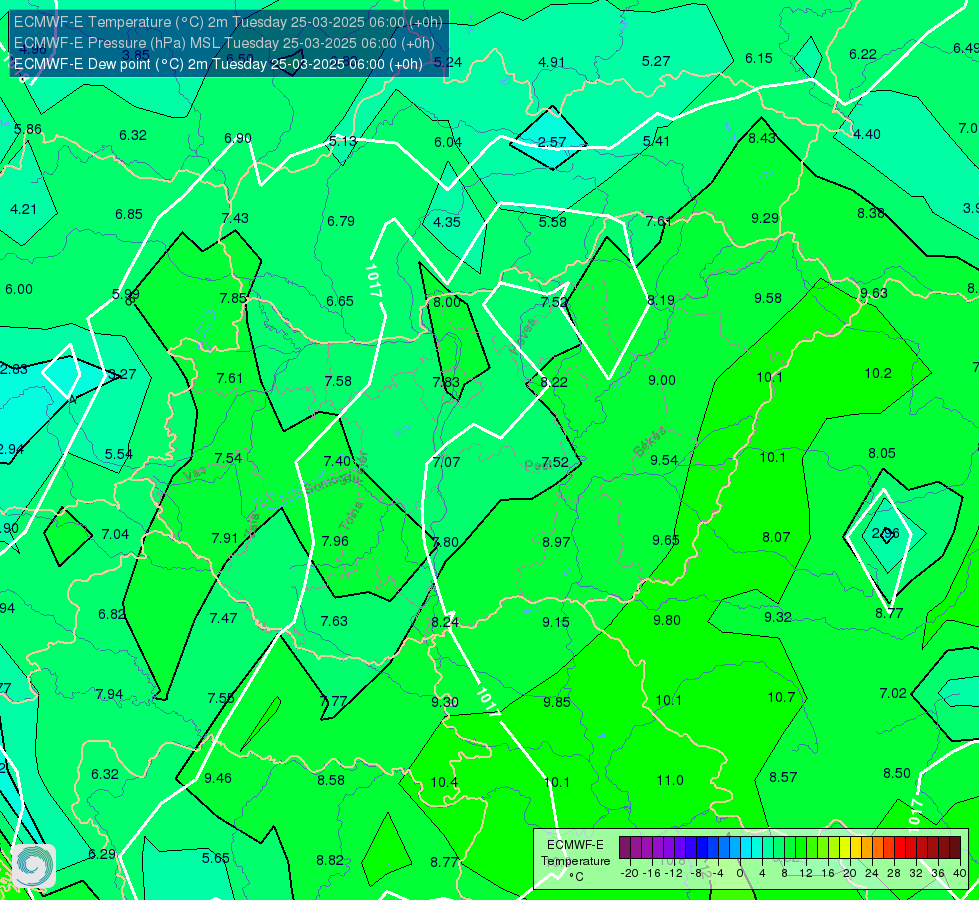Select the ECMWF-E Dew point 2m layer title
The image size is (979, 900).
click(x=218, y=64)
